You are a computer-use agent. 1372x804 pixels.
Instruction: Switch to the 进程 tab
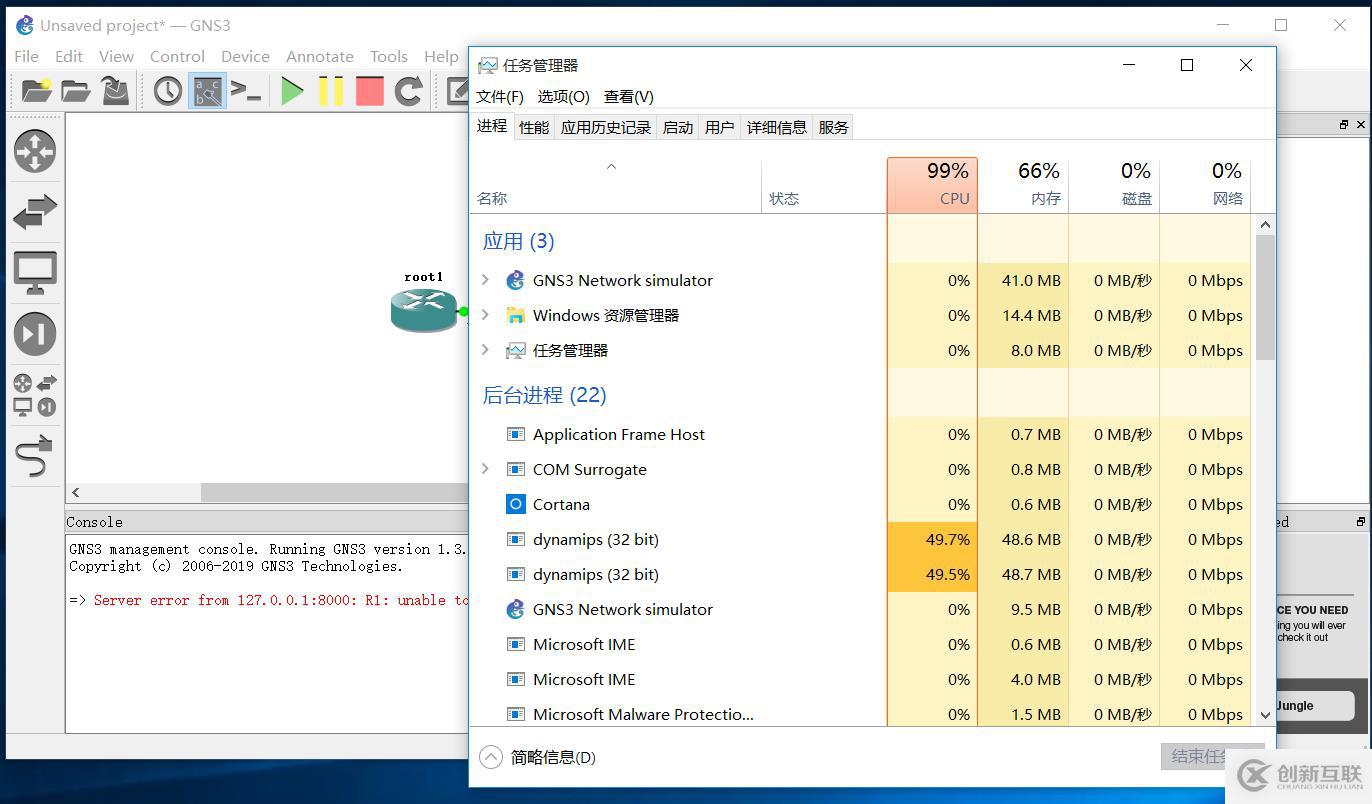point(492,126)
